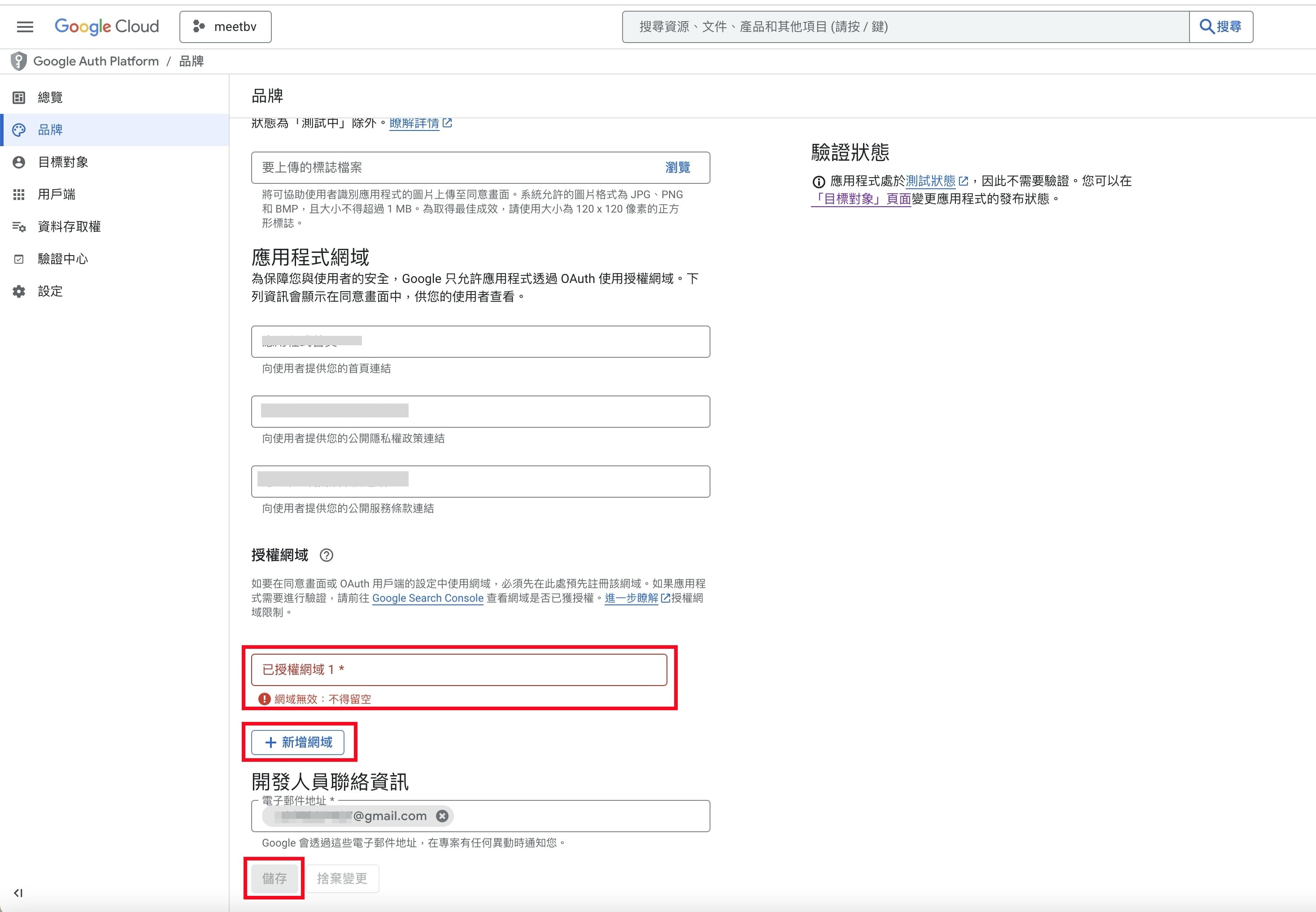Open 目標對象 in the sidebar
The width and height of the screenshot is (1316, 912).
coord(114,162)
